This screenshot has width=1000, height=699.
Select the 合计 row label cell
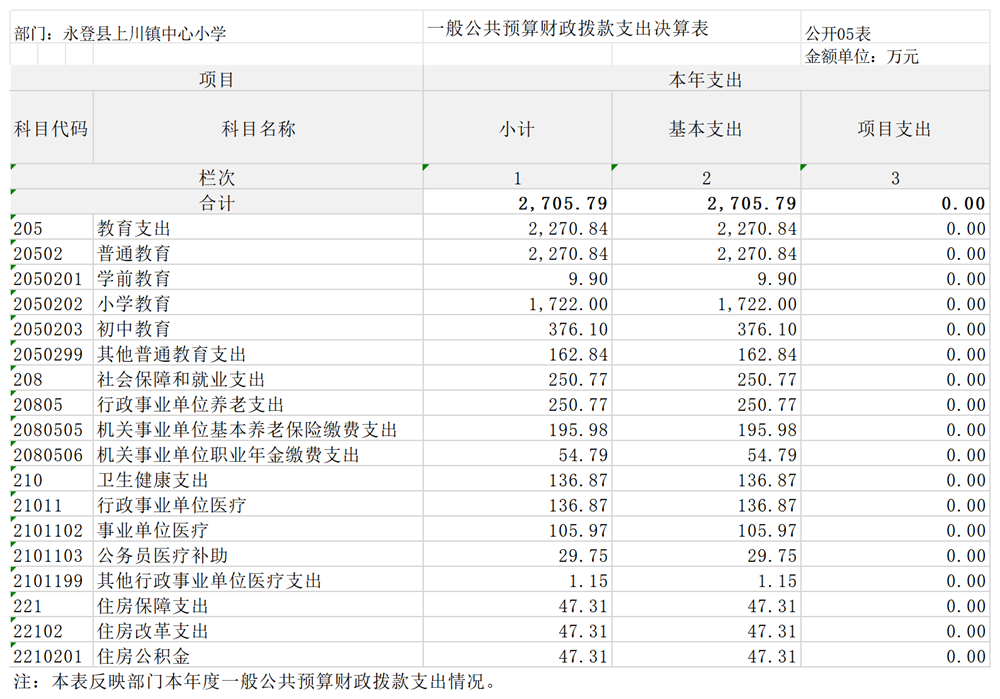point(217,203)
